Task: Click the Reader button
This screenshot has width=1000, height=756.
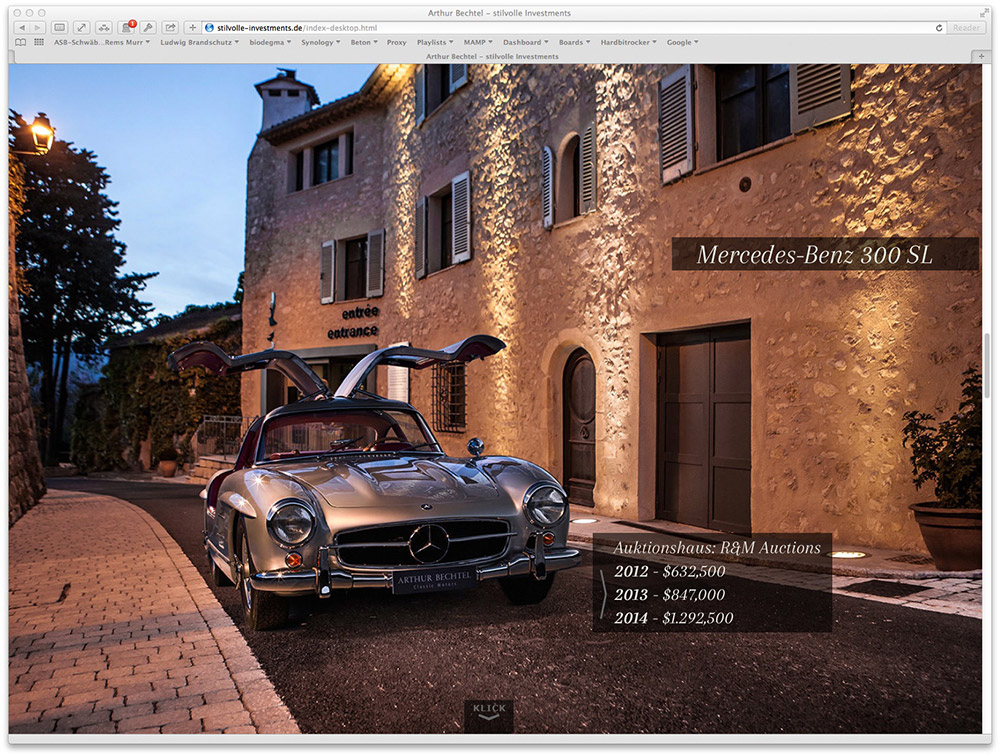Action: click(966, 27)
